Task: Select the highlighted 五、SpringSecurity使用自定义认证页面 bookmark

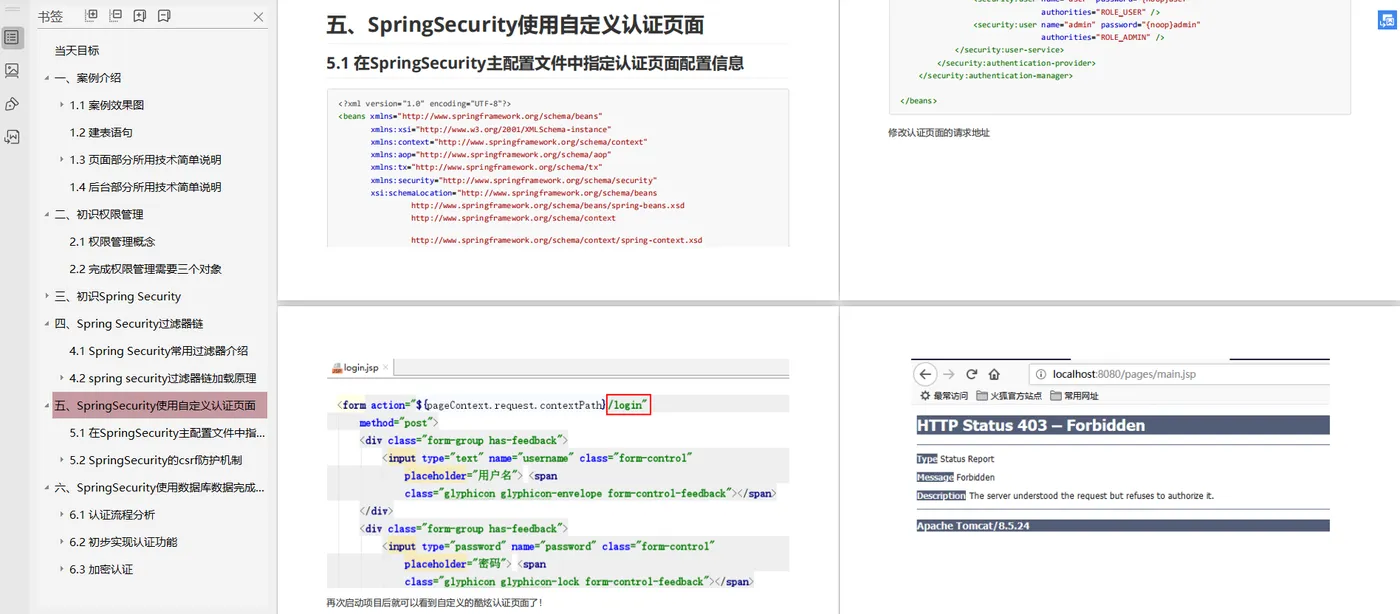Action: click(160, 406)
